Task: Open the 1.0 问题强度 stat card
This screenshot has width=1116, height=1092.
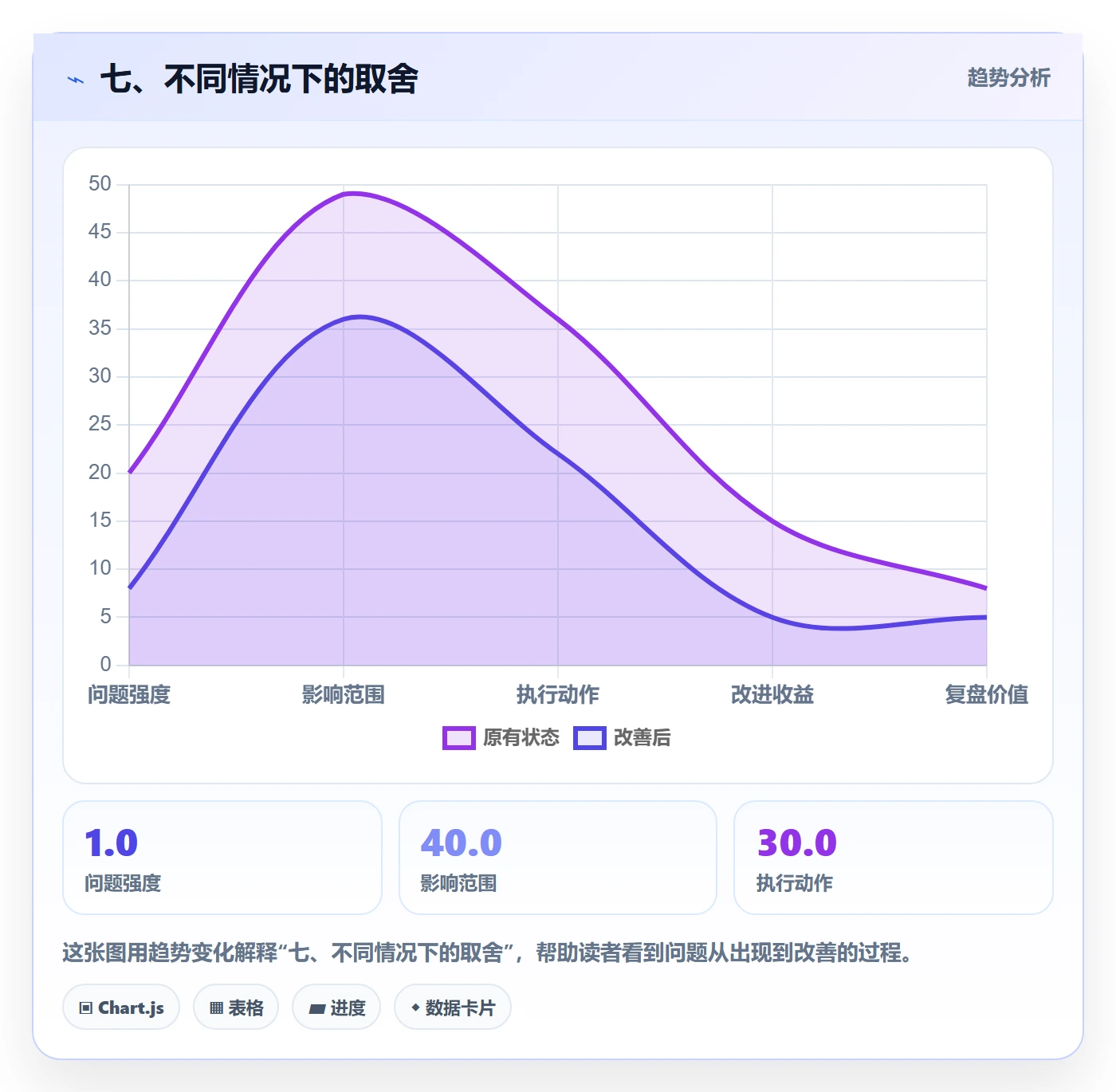Action: tap(222, 858)
